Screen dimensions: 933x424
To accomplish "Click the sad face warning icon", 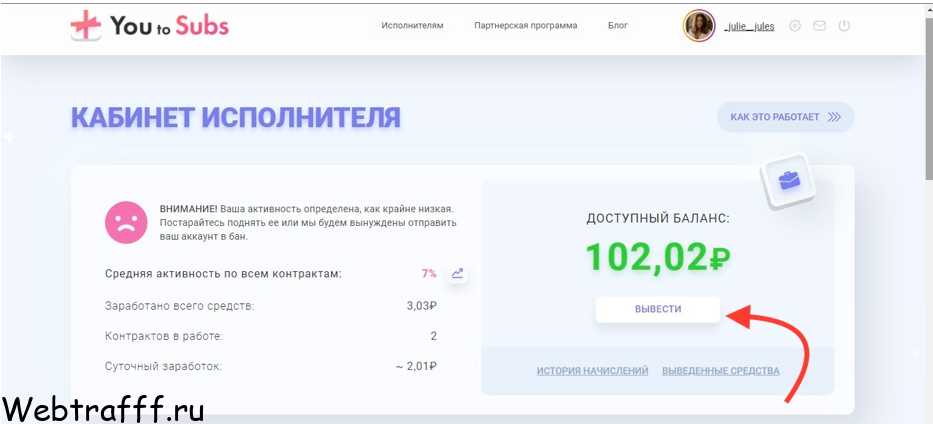I will [126, 222].
